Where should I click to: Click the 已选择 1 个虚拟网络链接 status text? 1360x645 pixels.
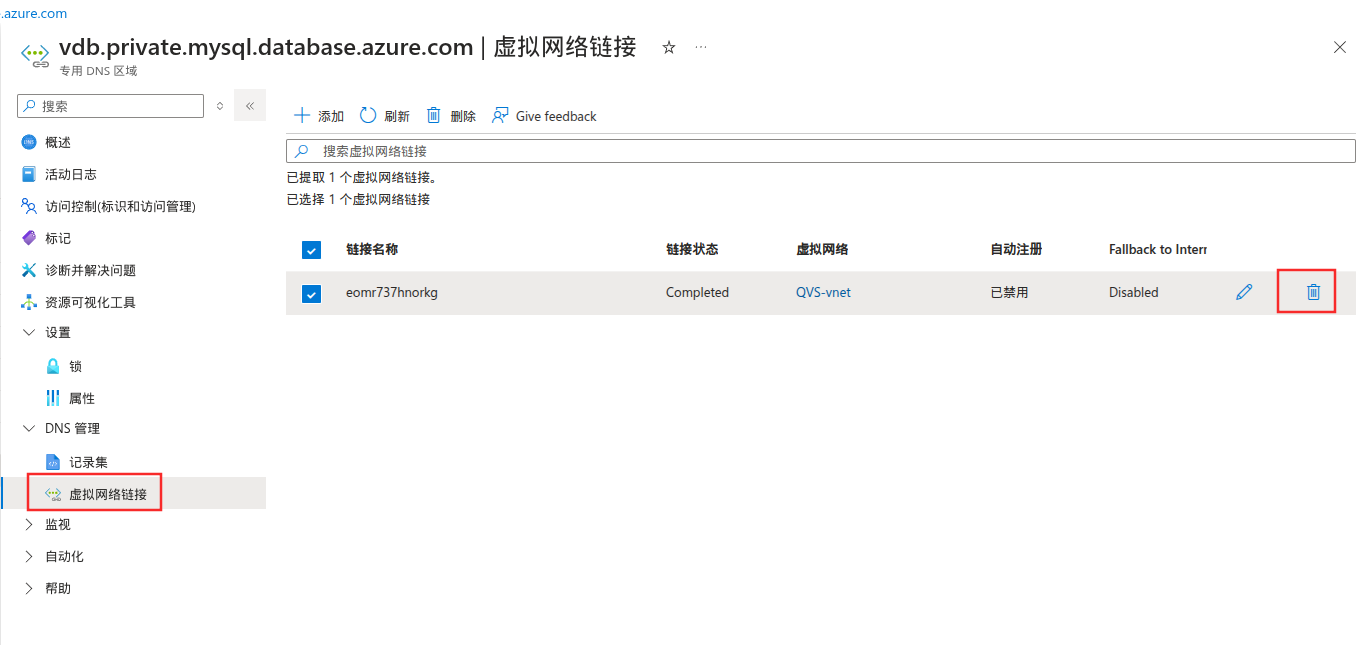click(358, 199)
